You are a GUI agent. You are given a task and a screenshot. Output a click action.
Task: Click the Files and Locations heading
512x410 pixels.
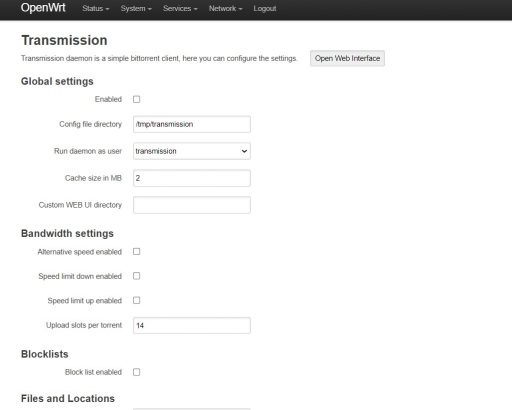tap(68, 398)
